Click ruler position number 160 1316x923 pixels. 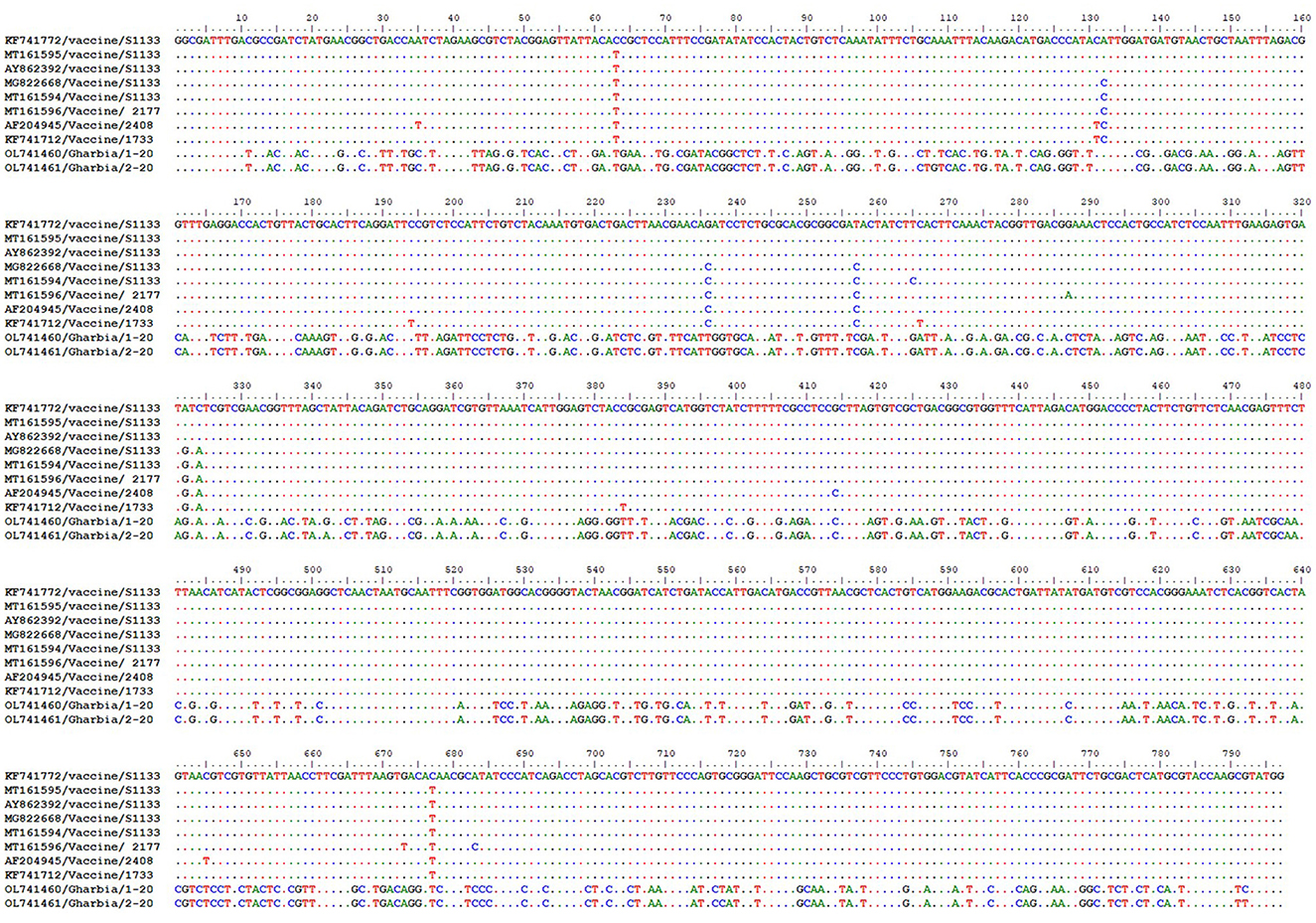(x=1302, y=18)
